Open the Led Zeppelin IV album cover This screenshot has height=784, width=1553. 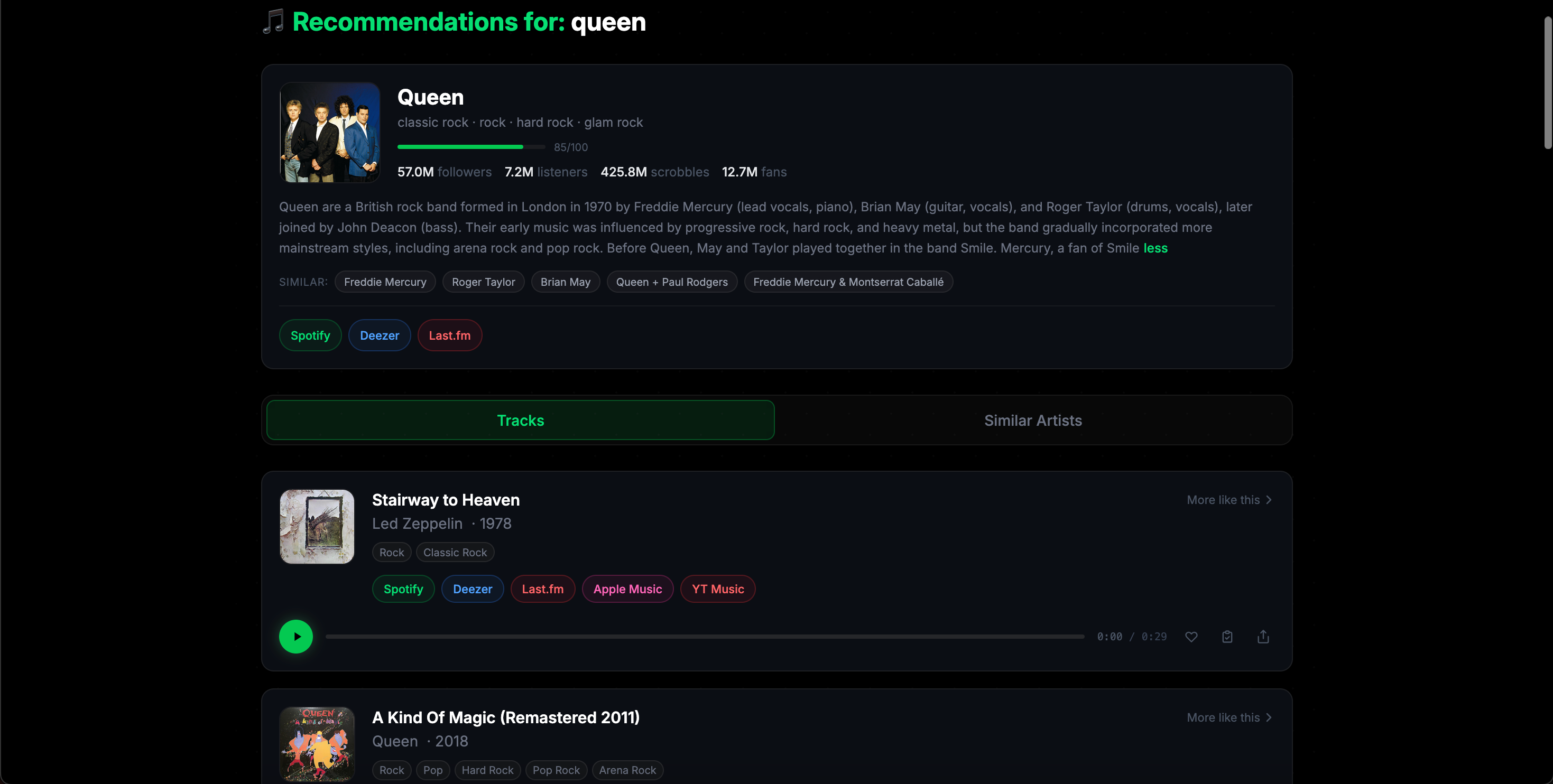(317, 526)
